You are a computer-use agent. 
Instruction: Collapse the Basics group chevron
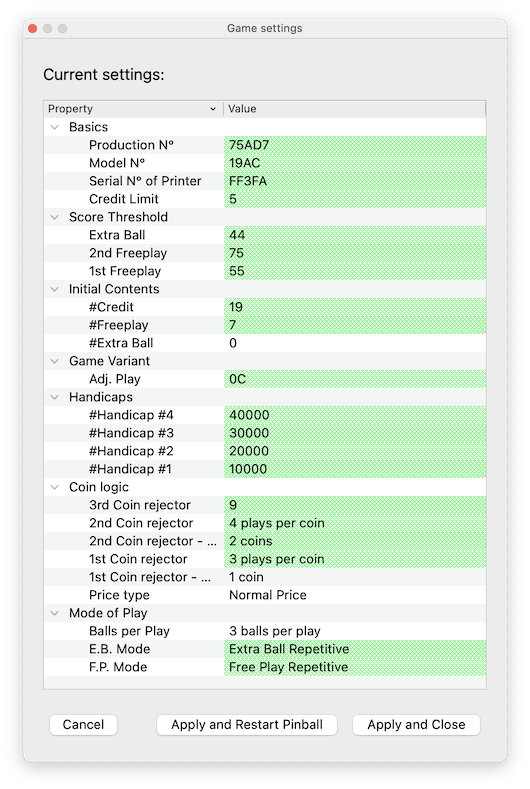click(x=55, y=127)
